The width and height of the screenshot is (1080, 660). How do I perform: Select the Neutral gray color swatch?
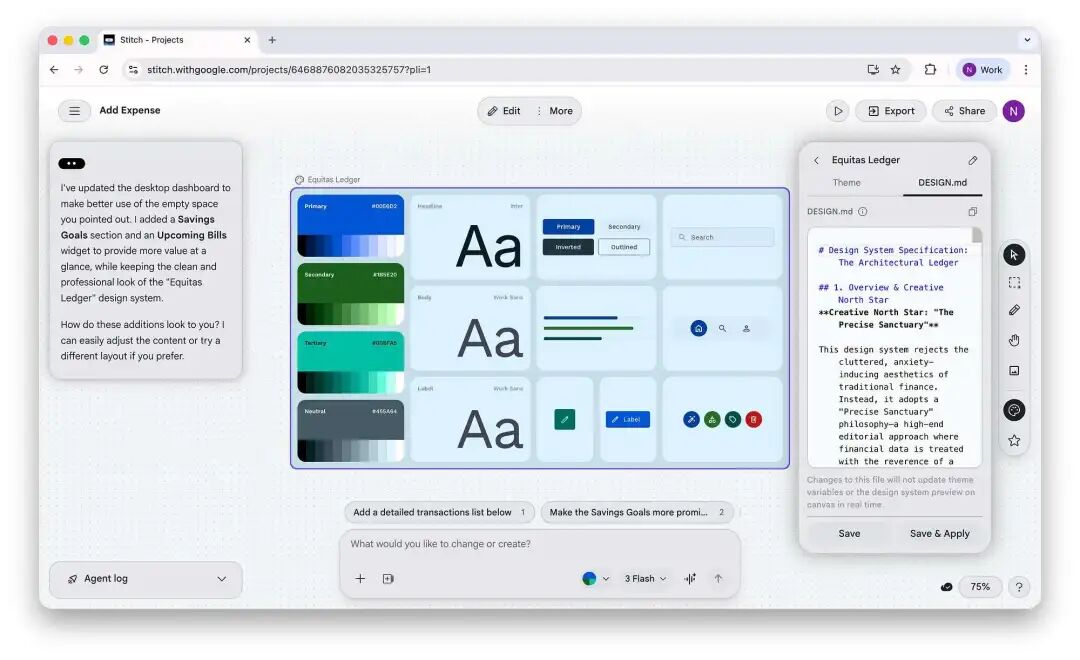click(351, 431)
